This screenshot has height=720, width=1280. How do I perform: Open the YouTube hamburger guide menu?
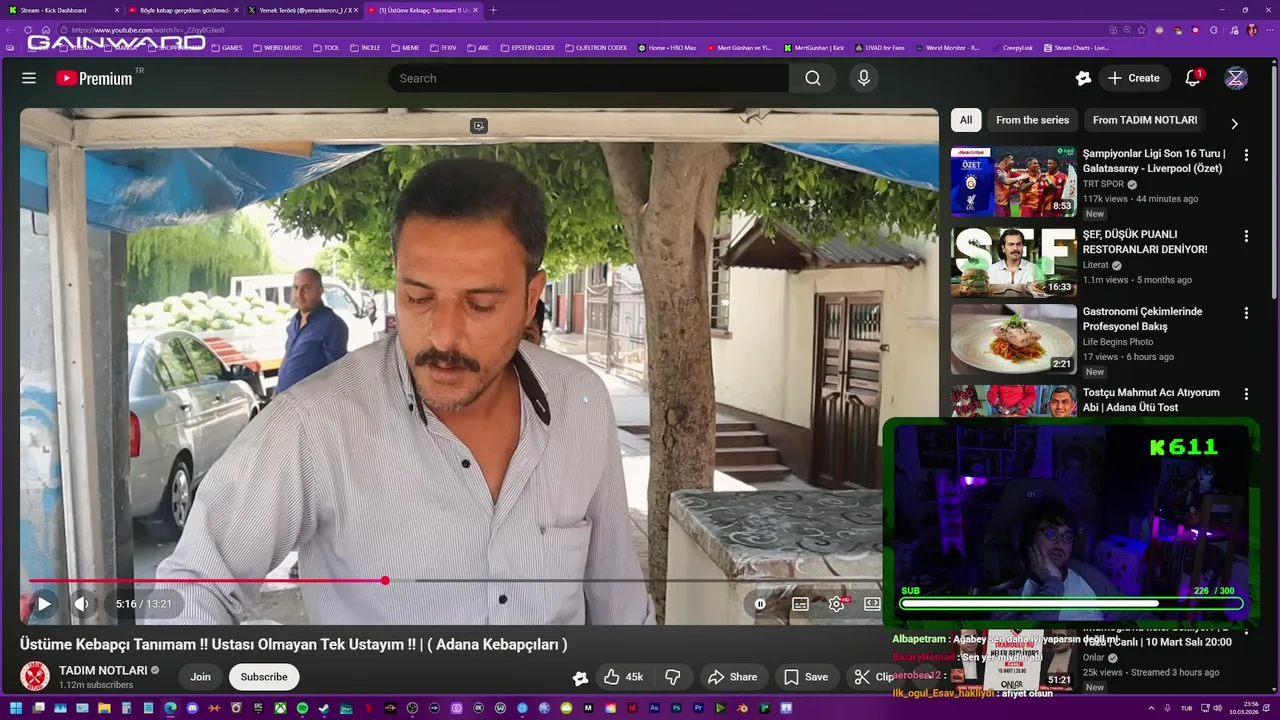pyautogui.click(x=29, y=78)
